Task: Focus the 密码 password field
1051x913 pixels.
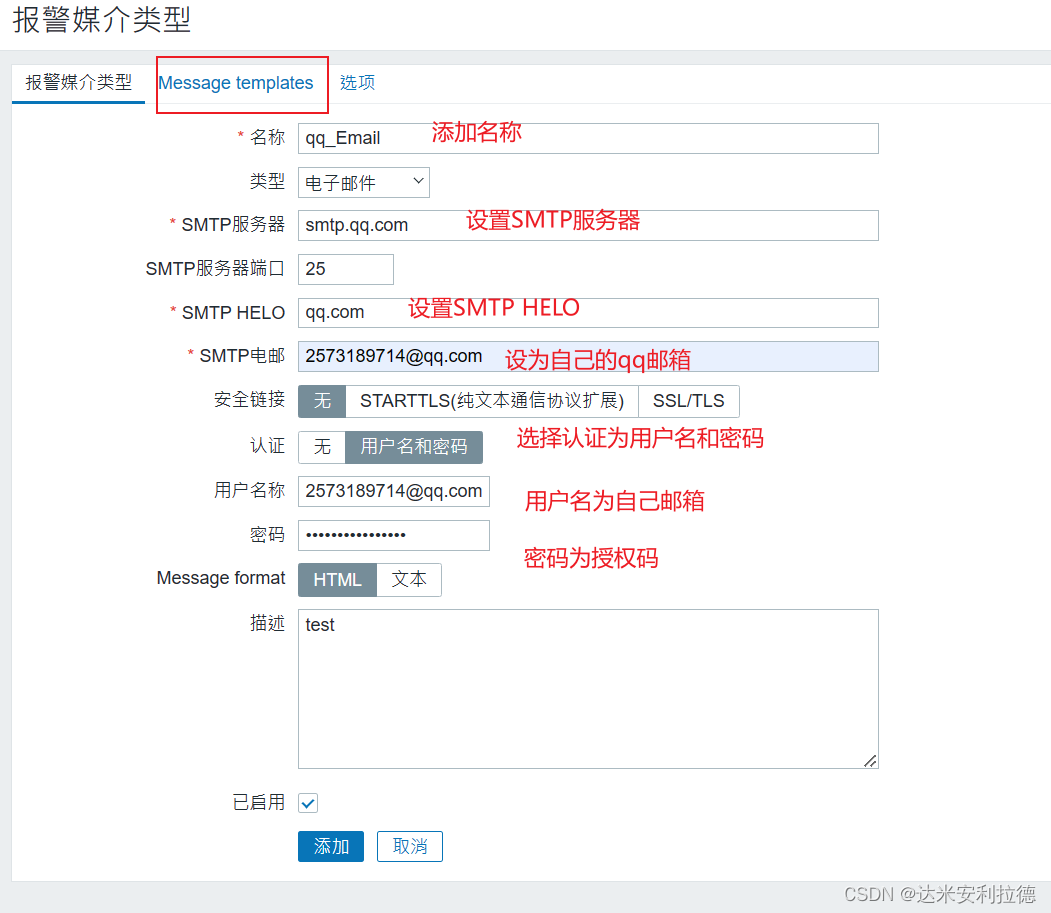Action: click(x=393, y=535)
